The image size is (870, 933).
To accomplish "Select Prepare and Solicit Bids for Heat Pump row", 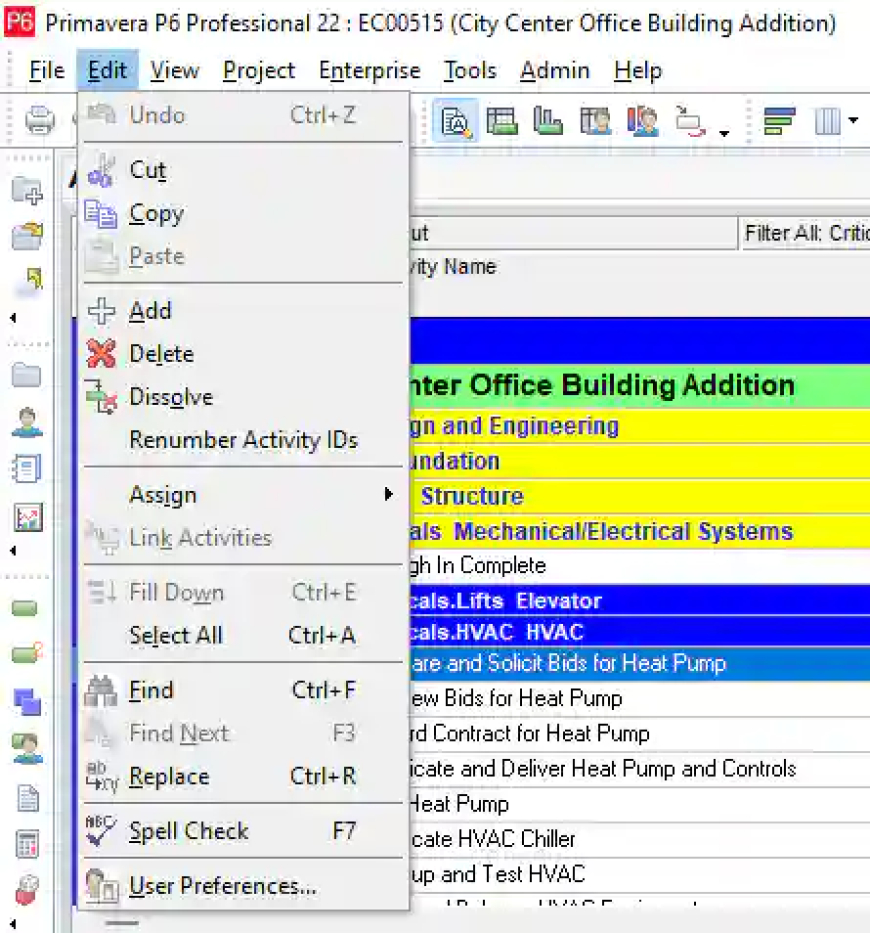I will [640, 664].
